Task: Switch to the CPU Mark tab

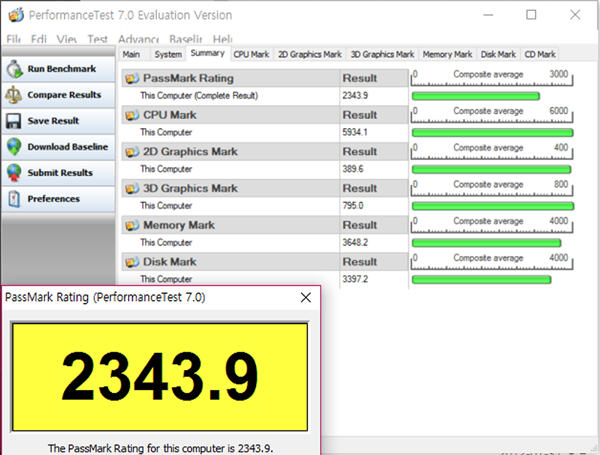Action: click(251, 54)
